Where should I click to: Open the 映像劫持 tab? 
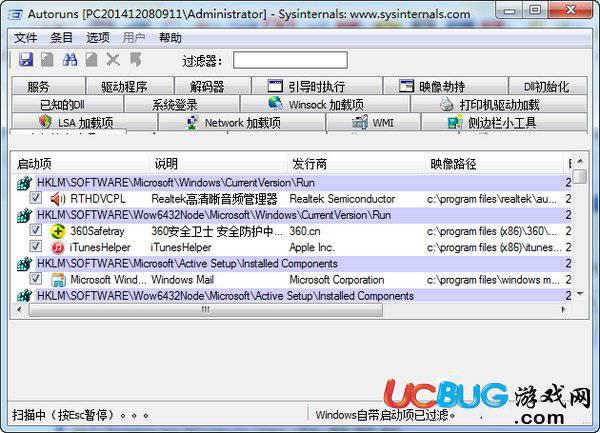445,86
